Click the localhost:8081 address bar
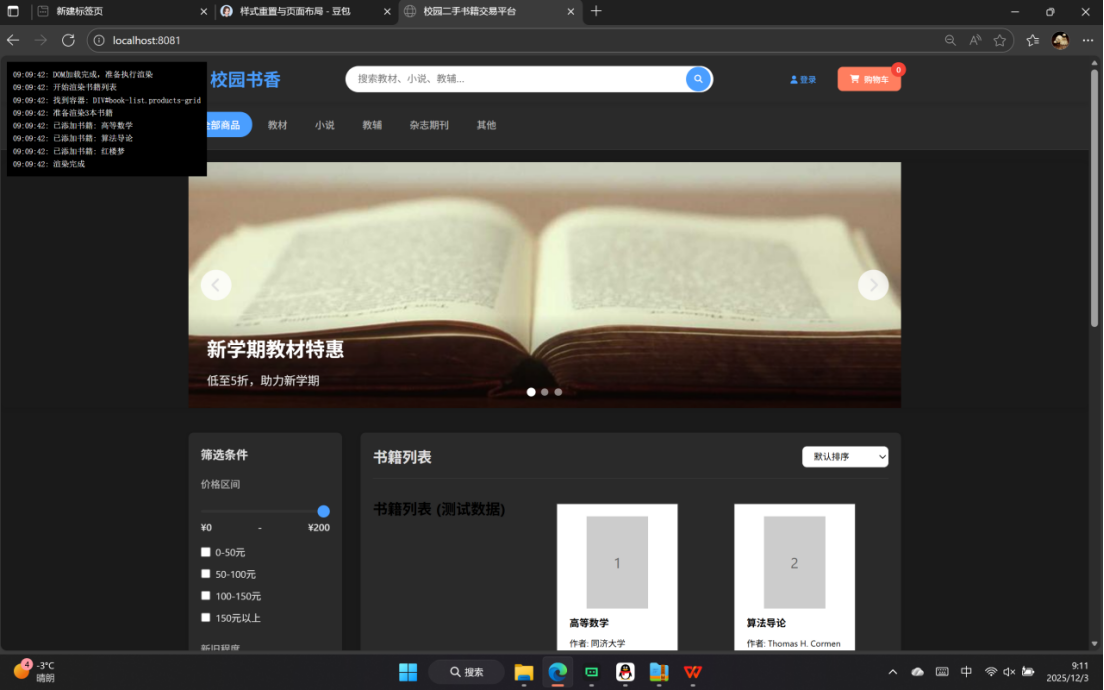This screenshot has height=690, width=1104. click(x=521, y=40)
